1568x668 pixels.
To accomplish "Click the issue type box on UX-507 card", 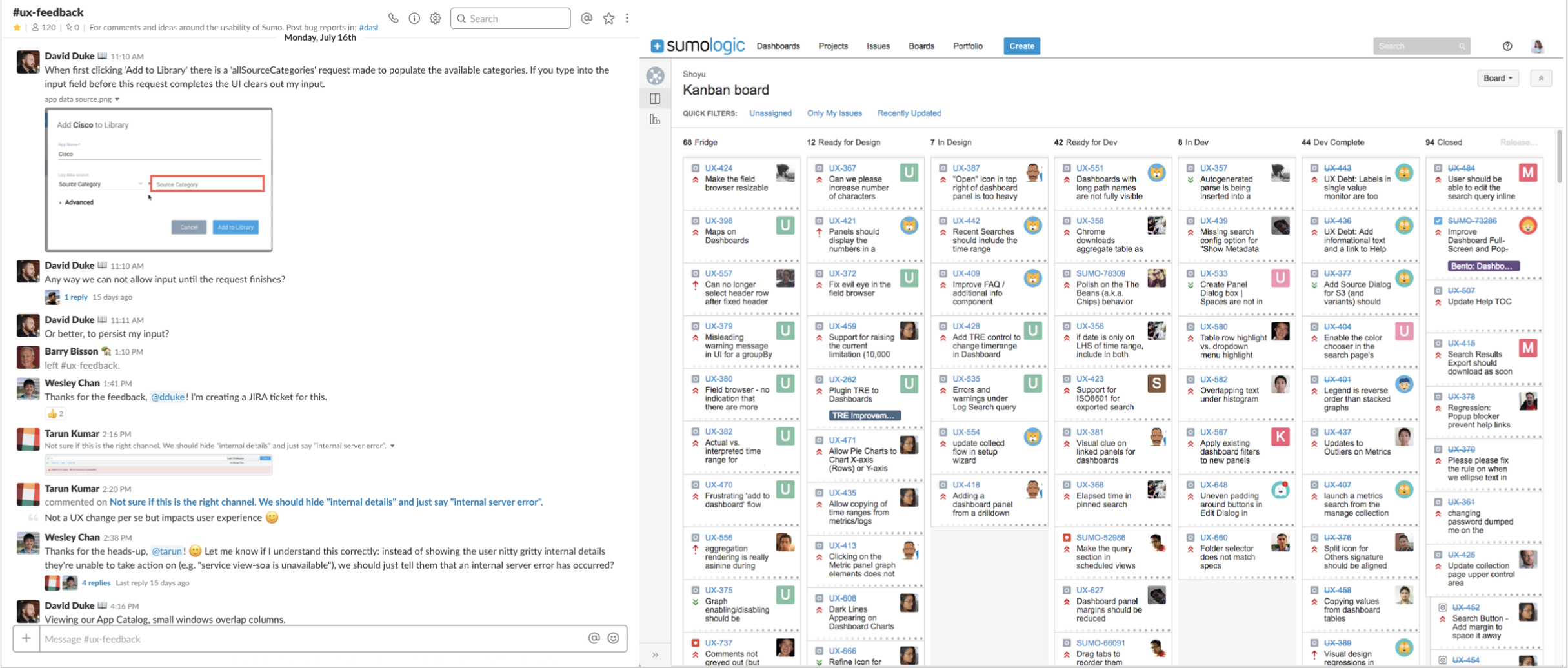I will point(1438,291).
